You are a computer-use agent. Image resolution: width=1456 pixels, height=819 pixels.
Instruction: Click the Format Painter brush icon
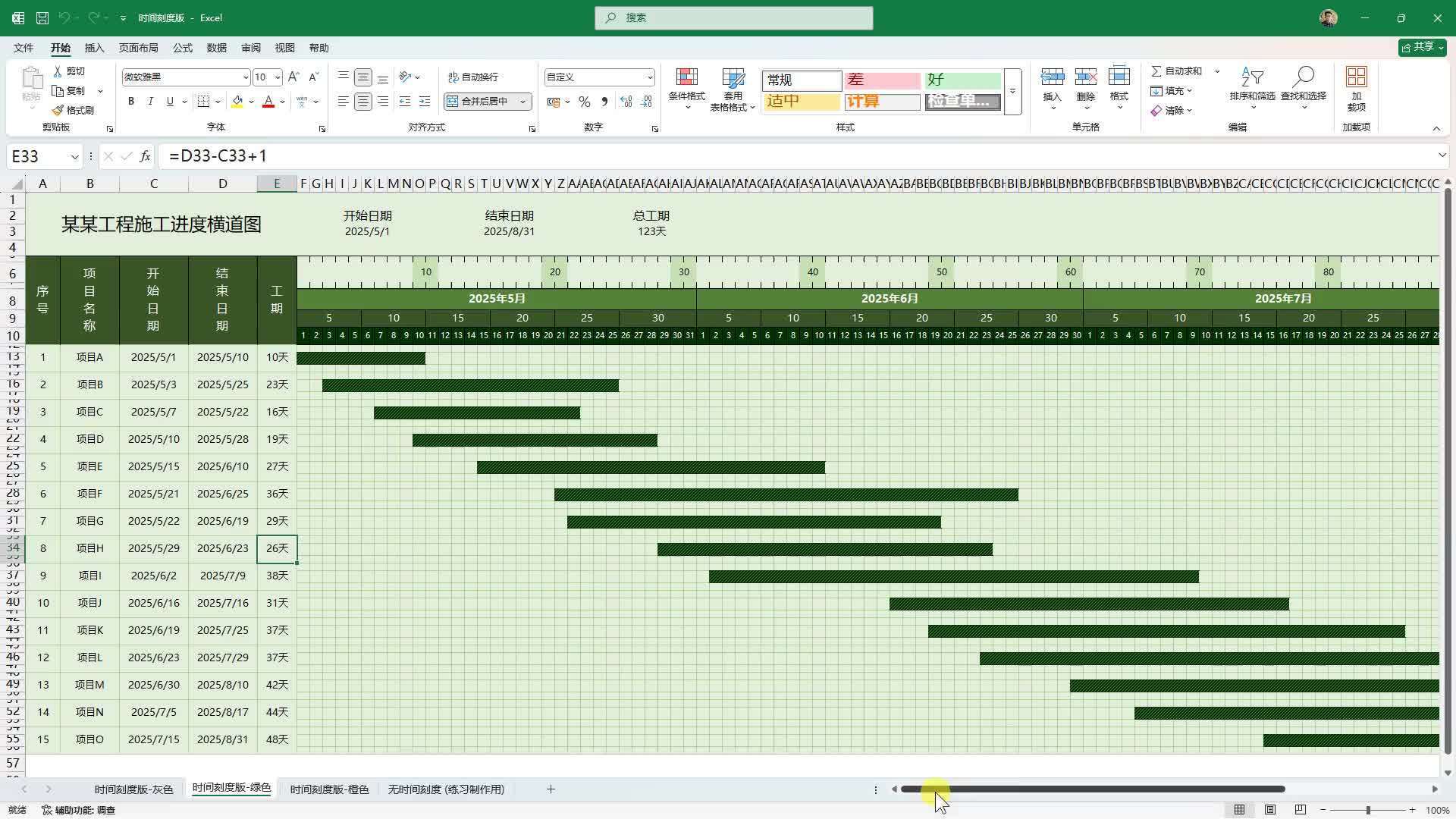(58, 111)
